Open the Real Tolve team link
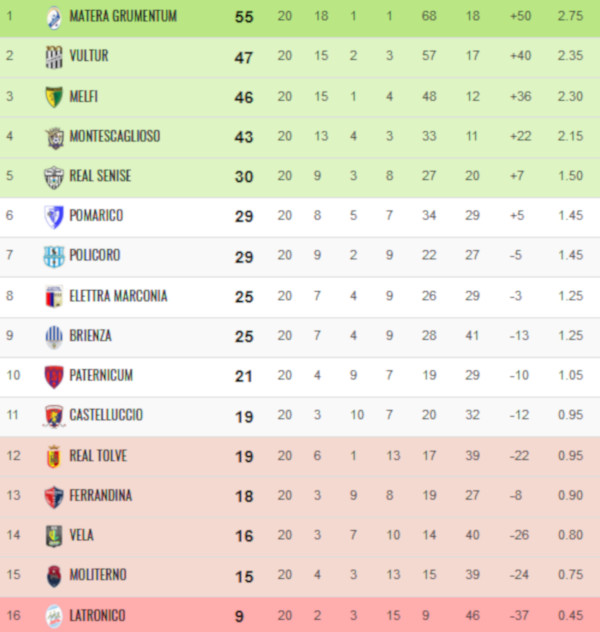The width and height of the screenshot is (600, 632). coord(98,455)
